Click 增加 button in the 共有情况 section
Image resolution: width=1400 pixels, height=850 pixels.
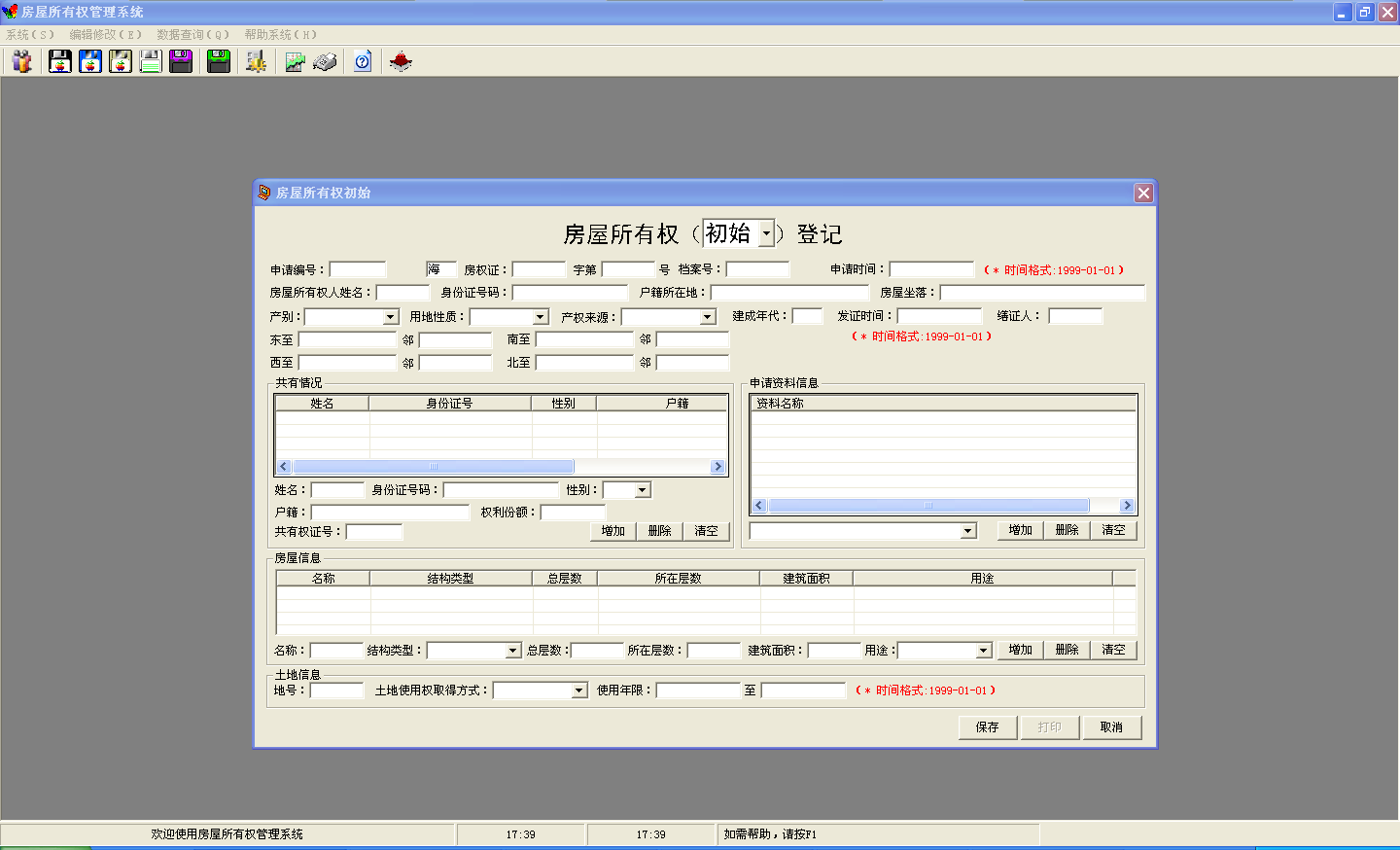[612, 531]
